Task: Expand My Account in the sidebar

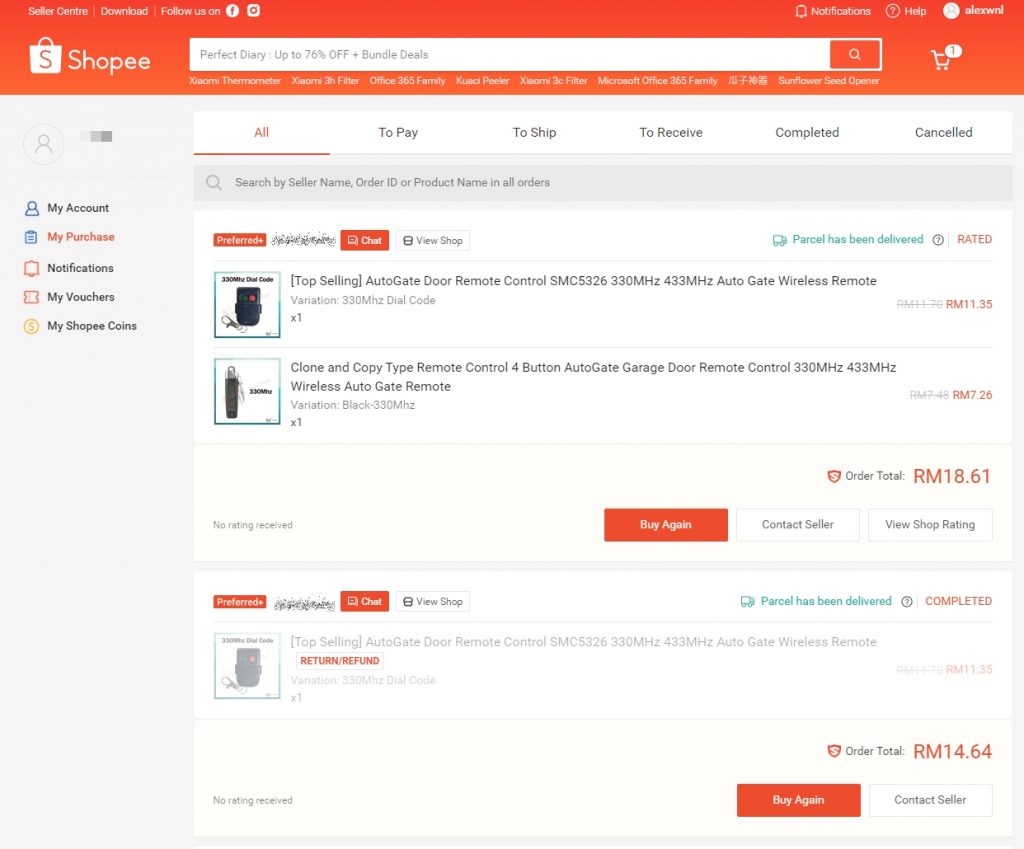Action: [x=78, y=208]
